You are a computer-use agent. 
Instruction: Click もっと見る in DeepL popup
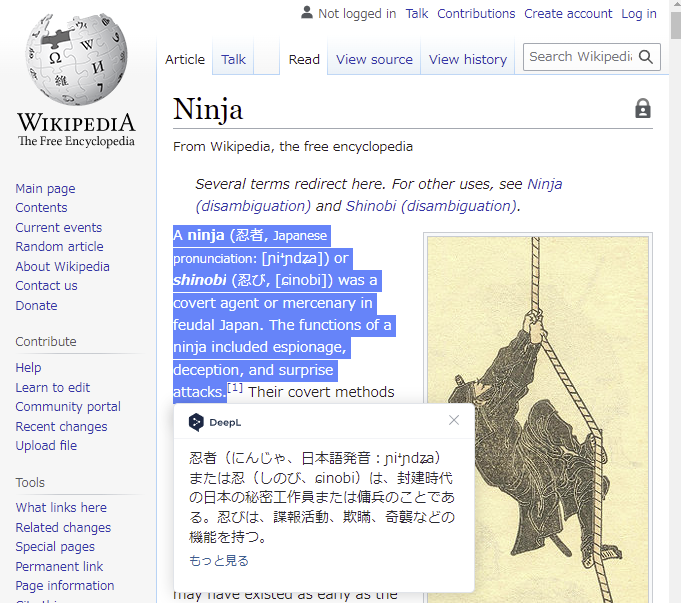click(x=219, y=560)
